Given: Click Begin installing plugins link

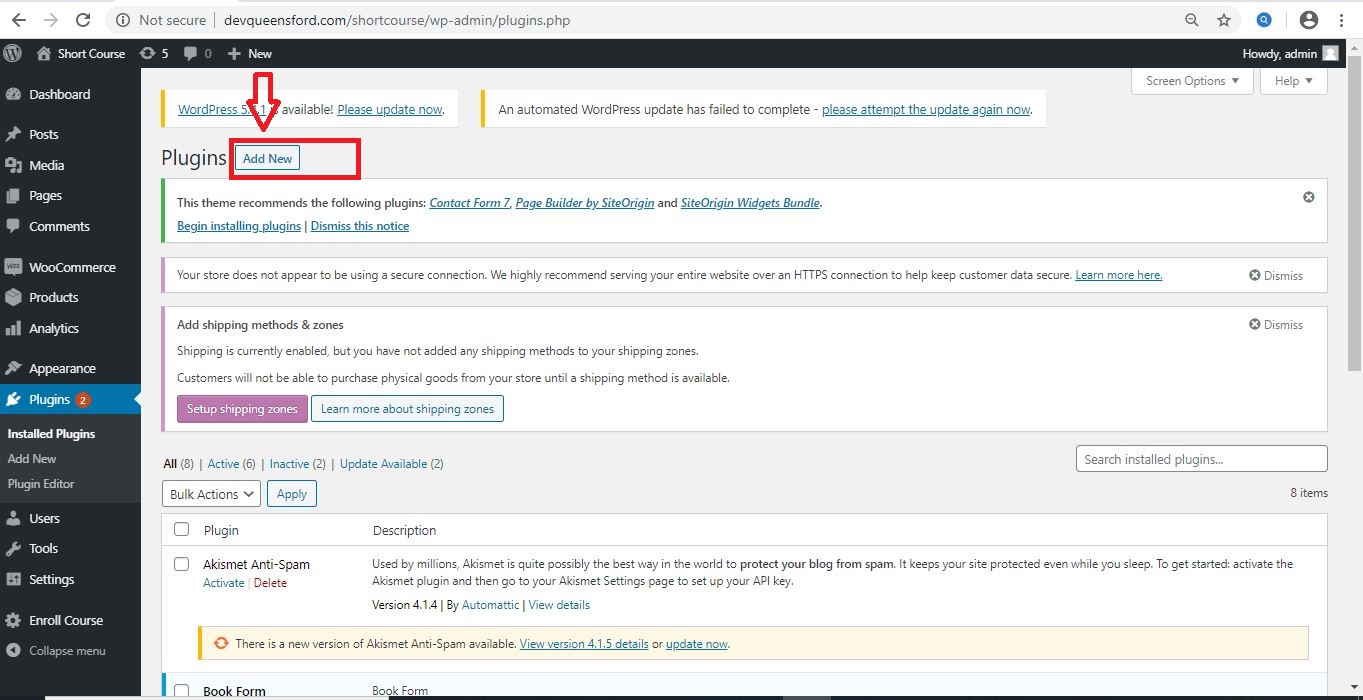Looking at the screenshot, I should click(x=239, y=226).
